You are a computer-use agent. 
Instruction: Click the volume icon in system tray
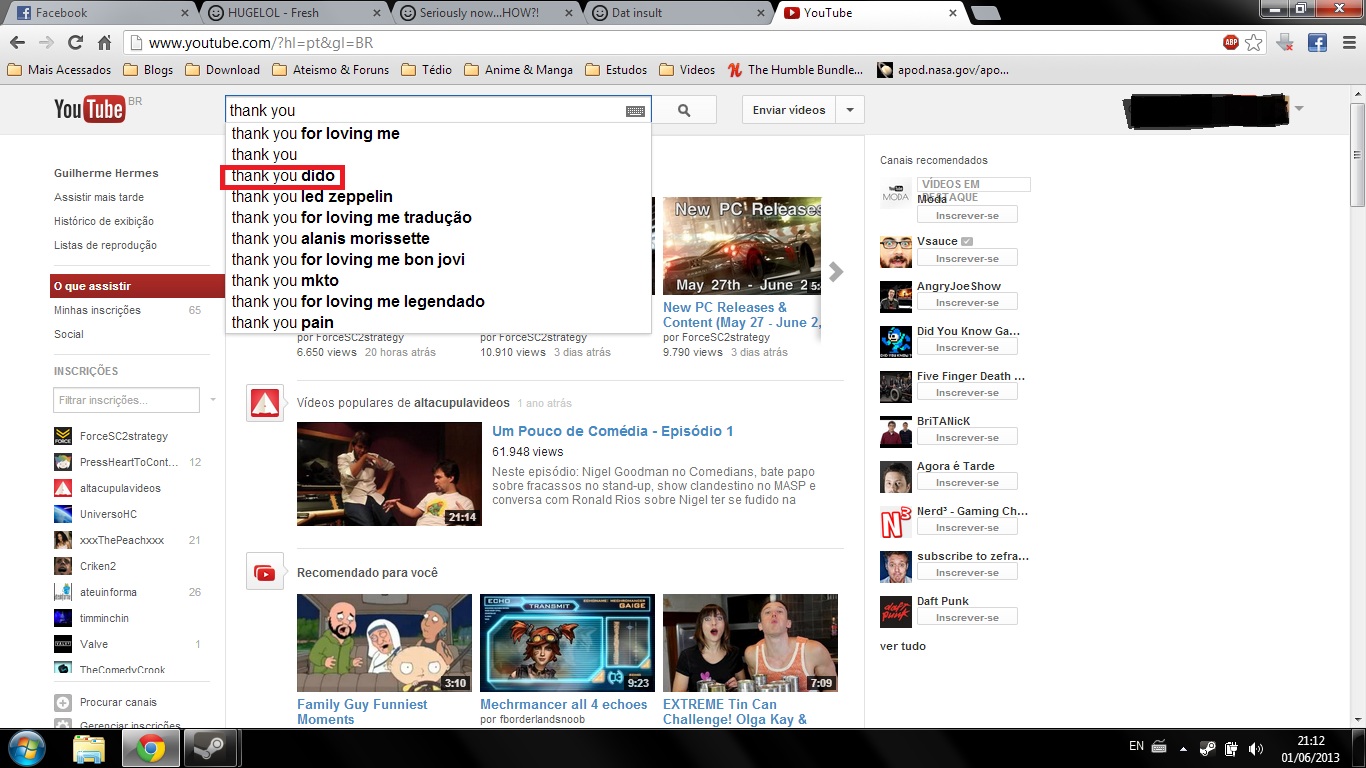tap(1256, 748)
